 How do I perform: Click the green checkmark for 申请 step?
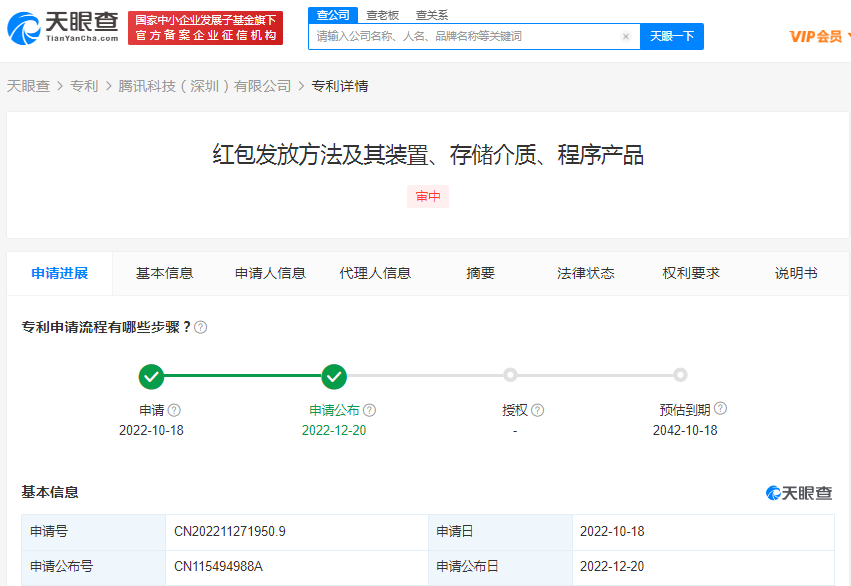tap(151, 376)
